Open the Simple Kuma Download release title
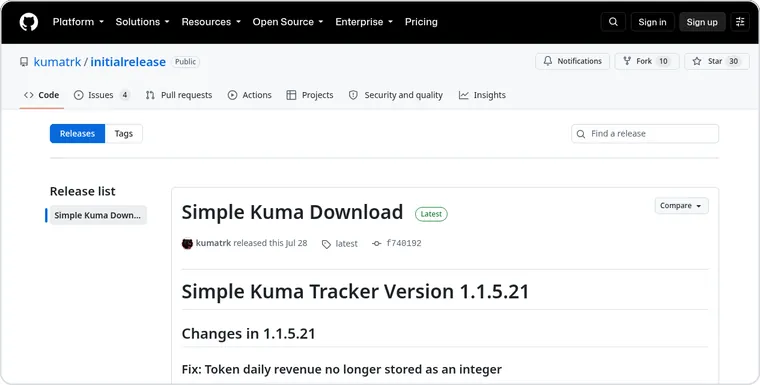The image size is (760, 385). 292,212
